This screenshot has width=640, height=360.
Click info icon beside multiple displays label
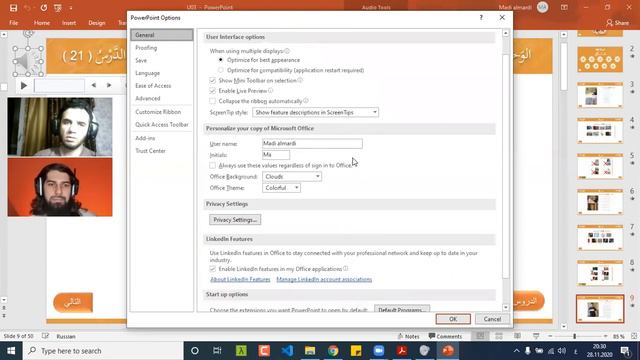point(287,51)
